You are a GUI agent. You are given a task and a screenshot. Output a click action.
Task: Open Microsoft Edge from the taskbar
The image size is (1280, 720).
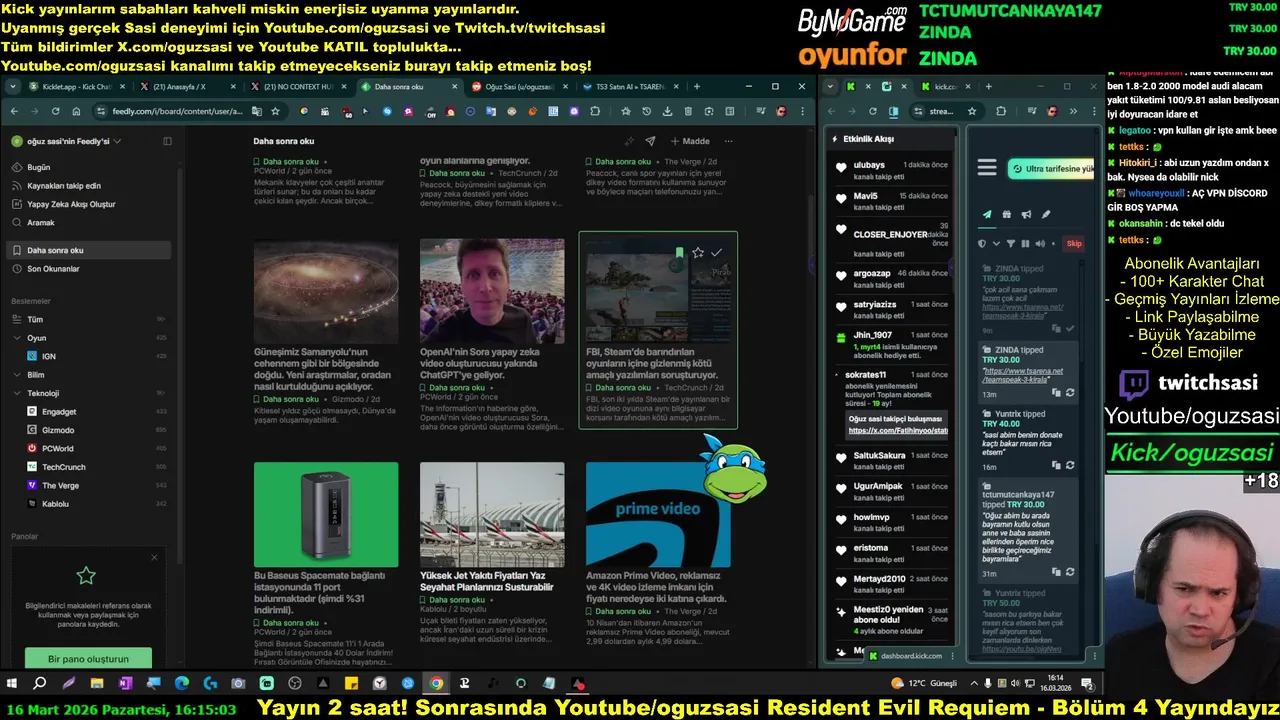pyautogui.click(x=182, y=684)
